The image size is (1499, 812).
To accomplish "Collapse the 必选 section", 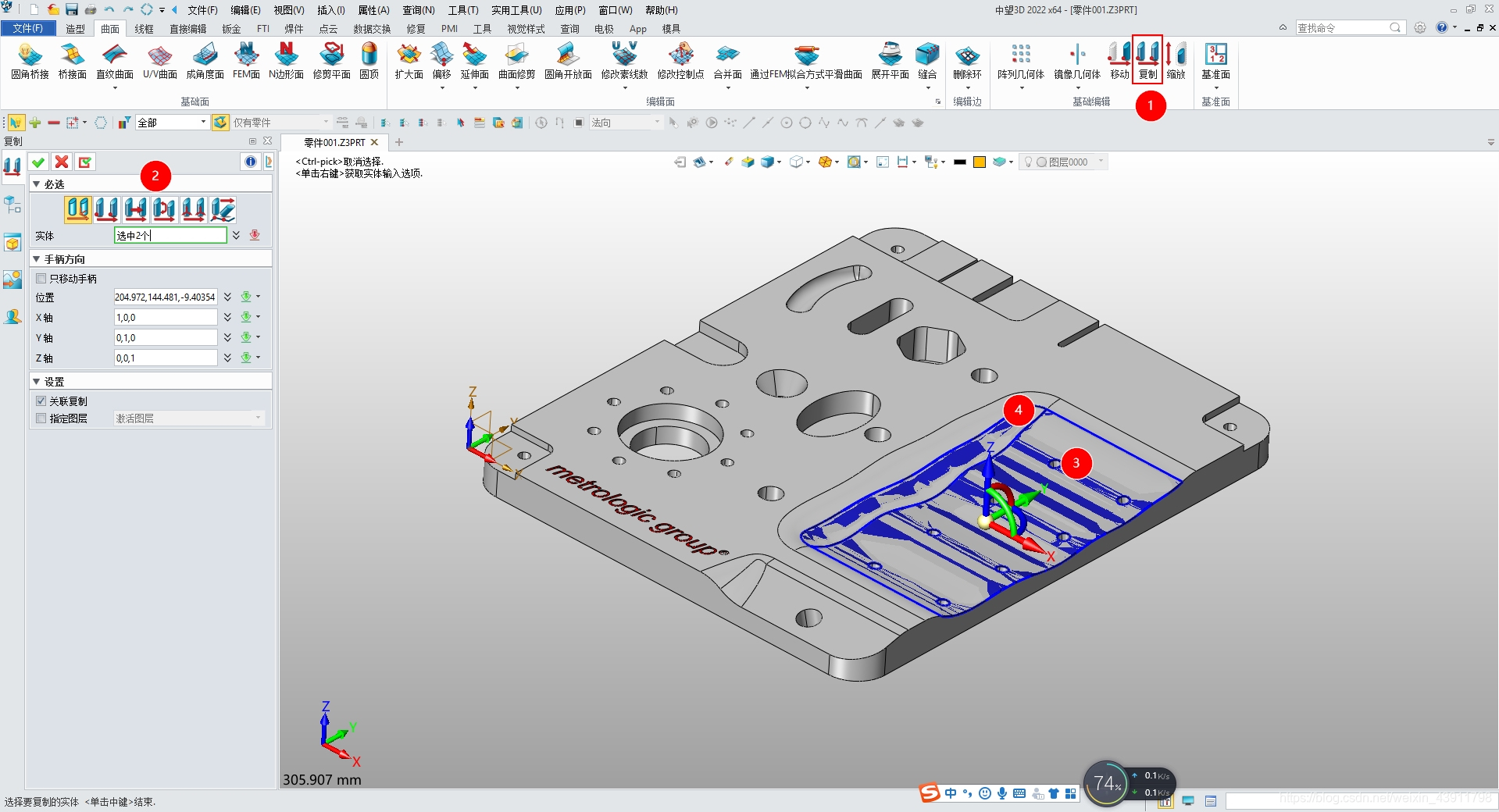I will [36, 184].
